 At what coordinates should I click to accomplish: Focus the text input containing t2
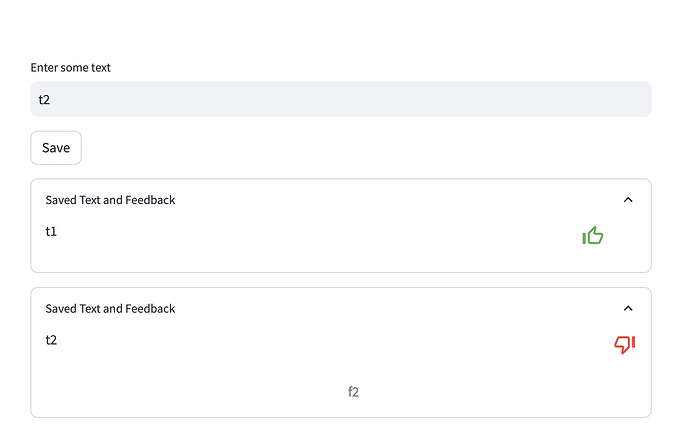[341, 99]
